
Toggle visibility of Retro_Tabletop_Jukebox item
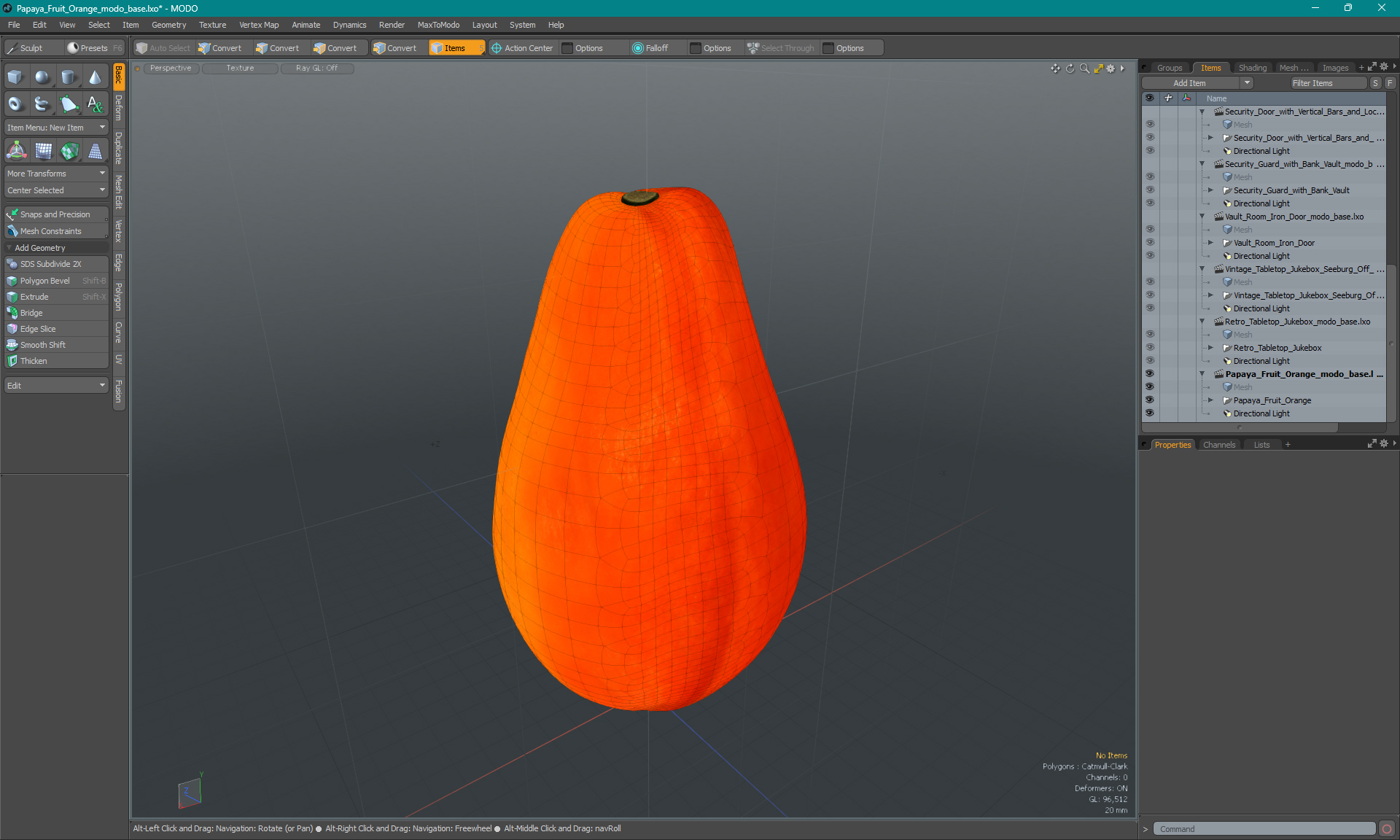(1150, 348)
